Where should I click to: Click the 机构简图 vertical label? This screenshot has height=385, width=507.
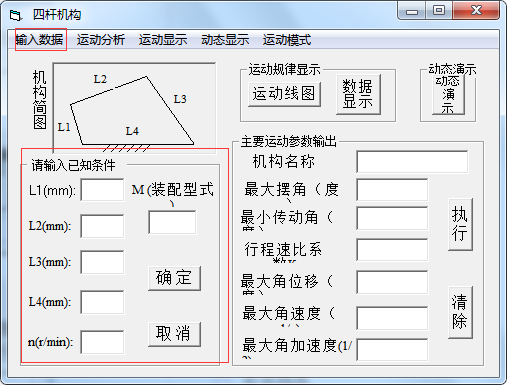click(39, 100)
